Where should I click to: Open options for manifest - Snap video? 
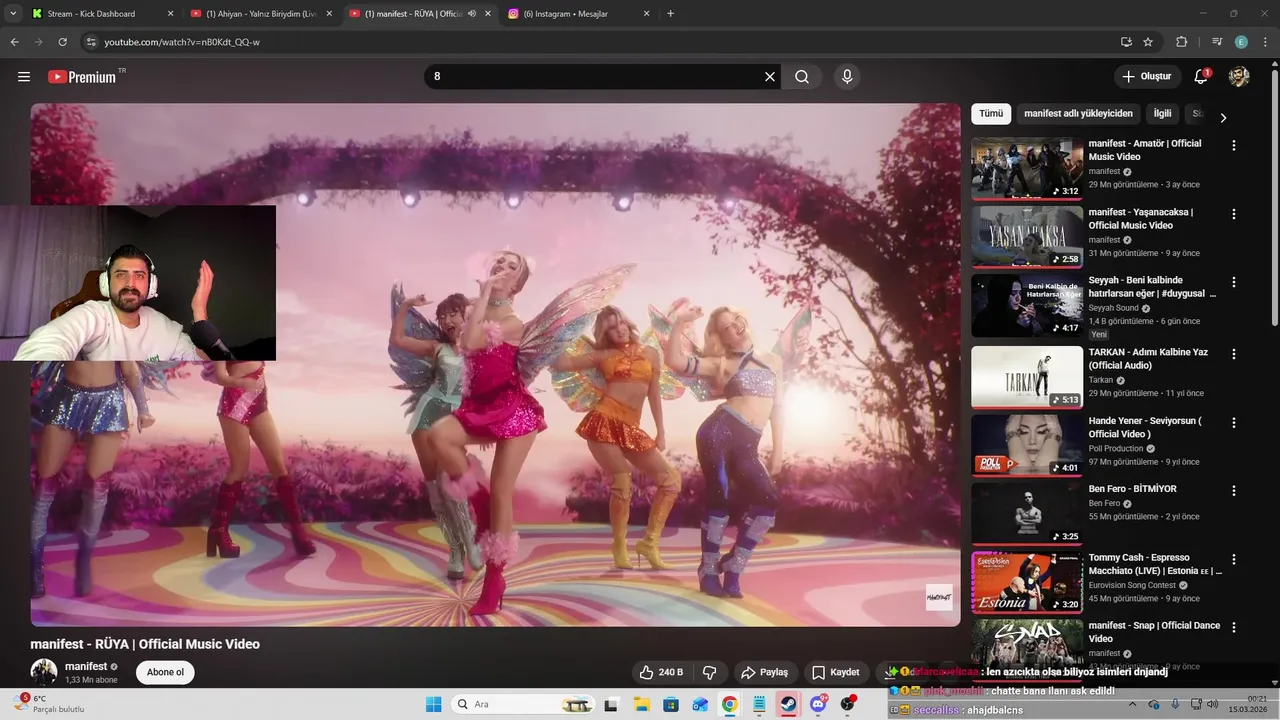(1234, 628)
